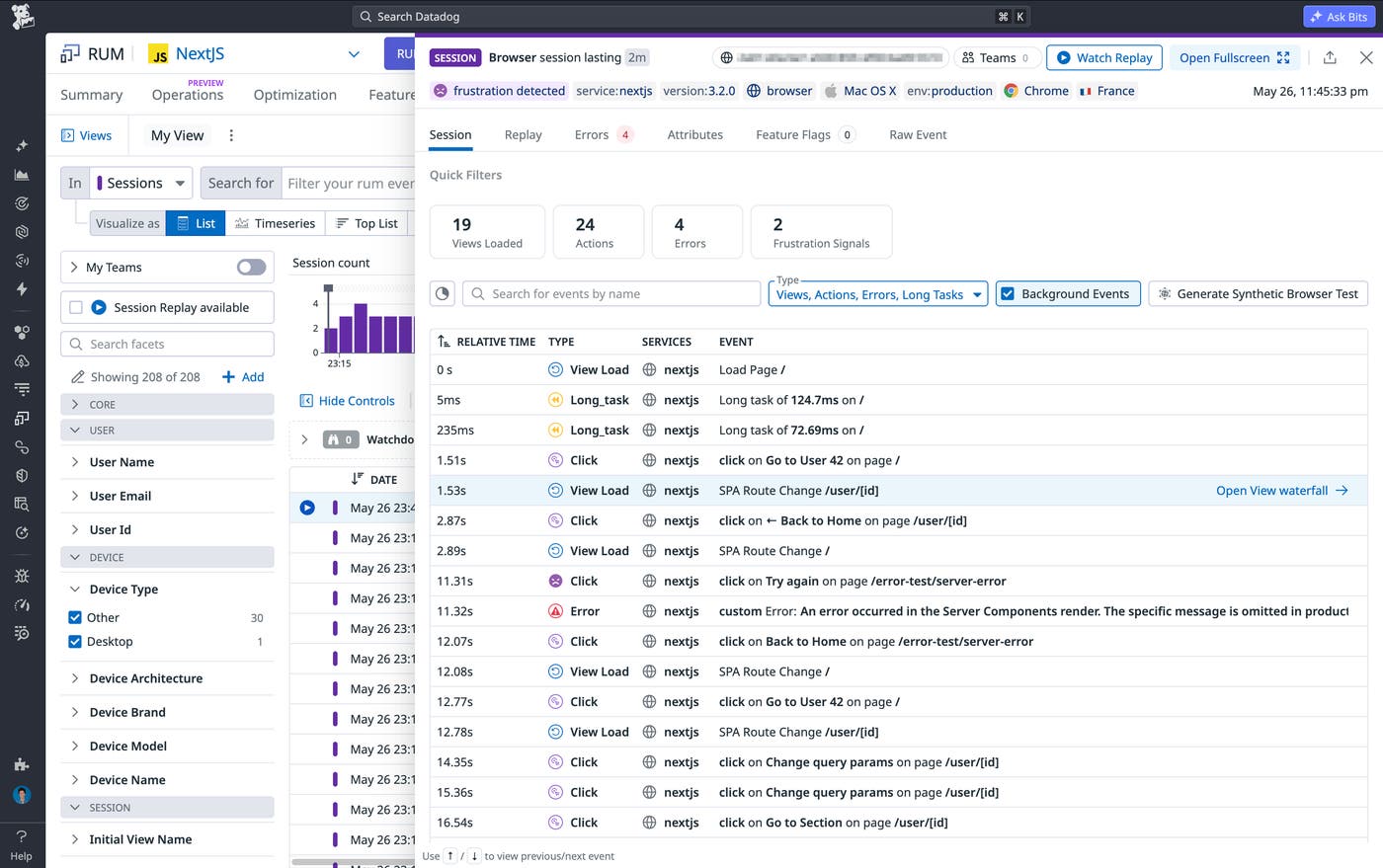
Task: Click the RUM product icon in header
Action: pos(70,53)
